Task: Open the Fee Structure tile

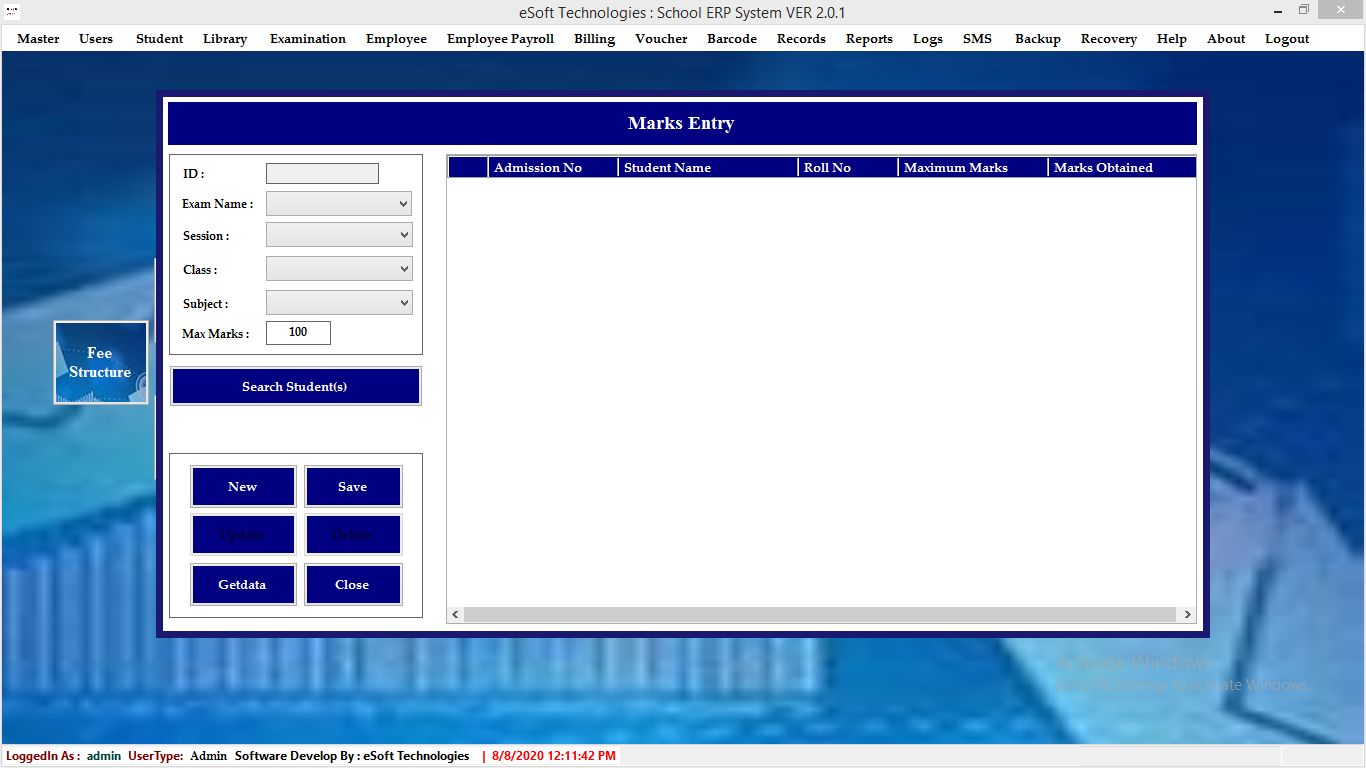Action: (101, 362)
